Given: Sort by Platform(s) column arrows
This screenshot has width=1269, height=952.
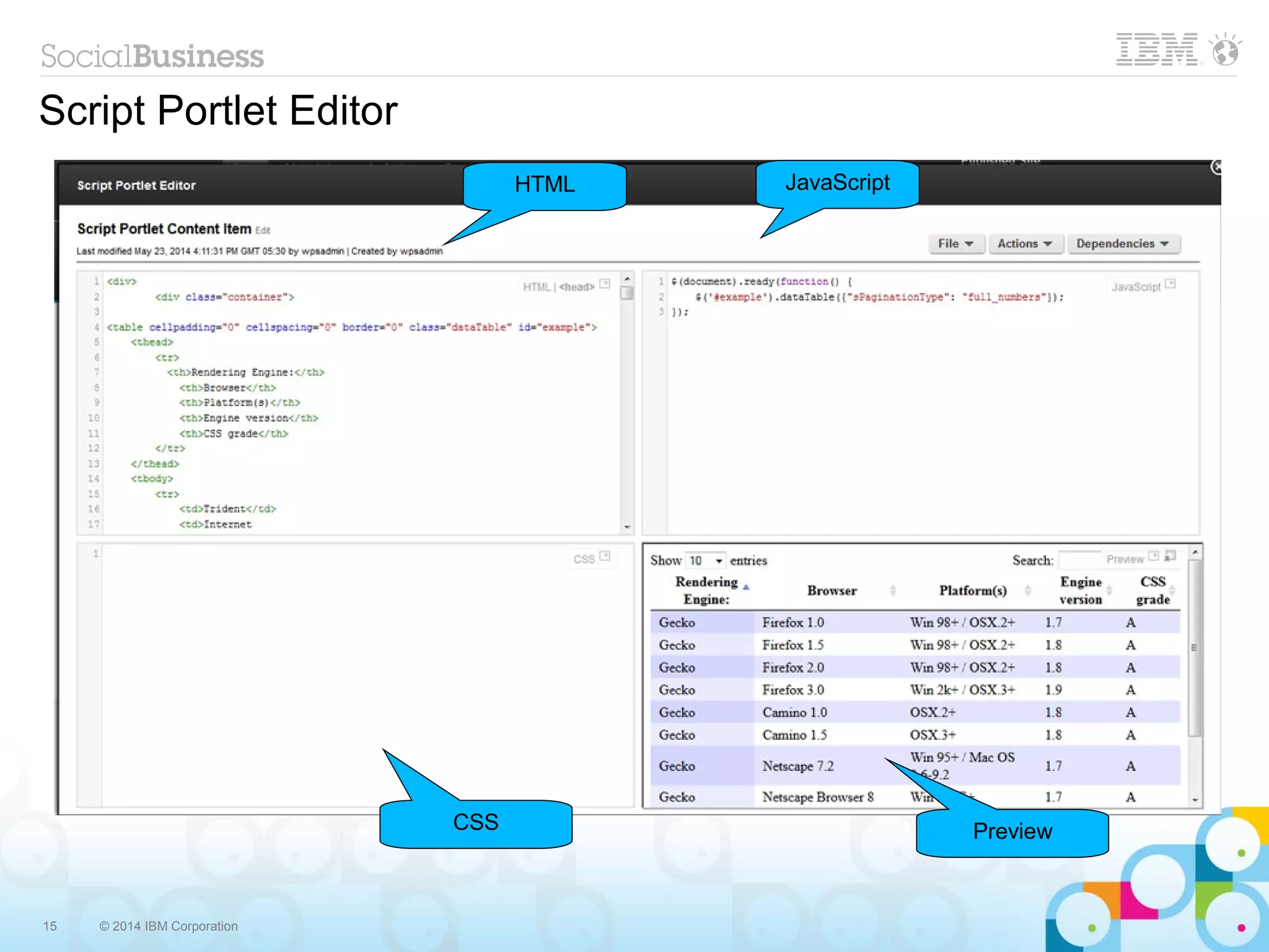Looking at the screenshot, I should [x=1027, y=590].
